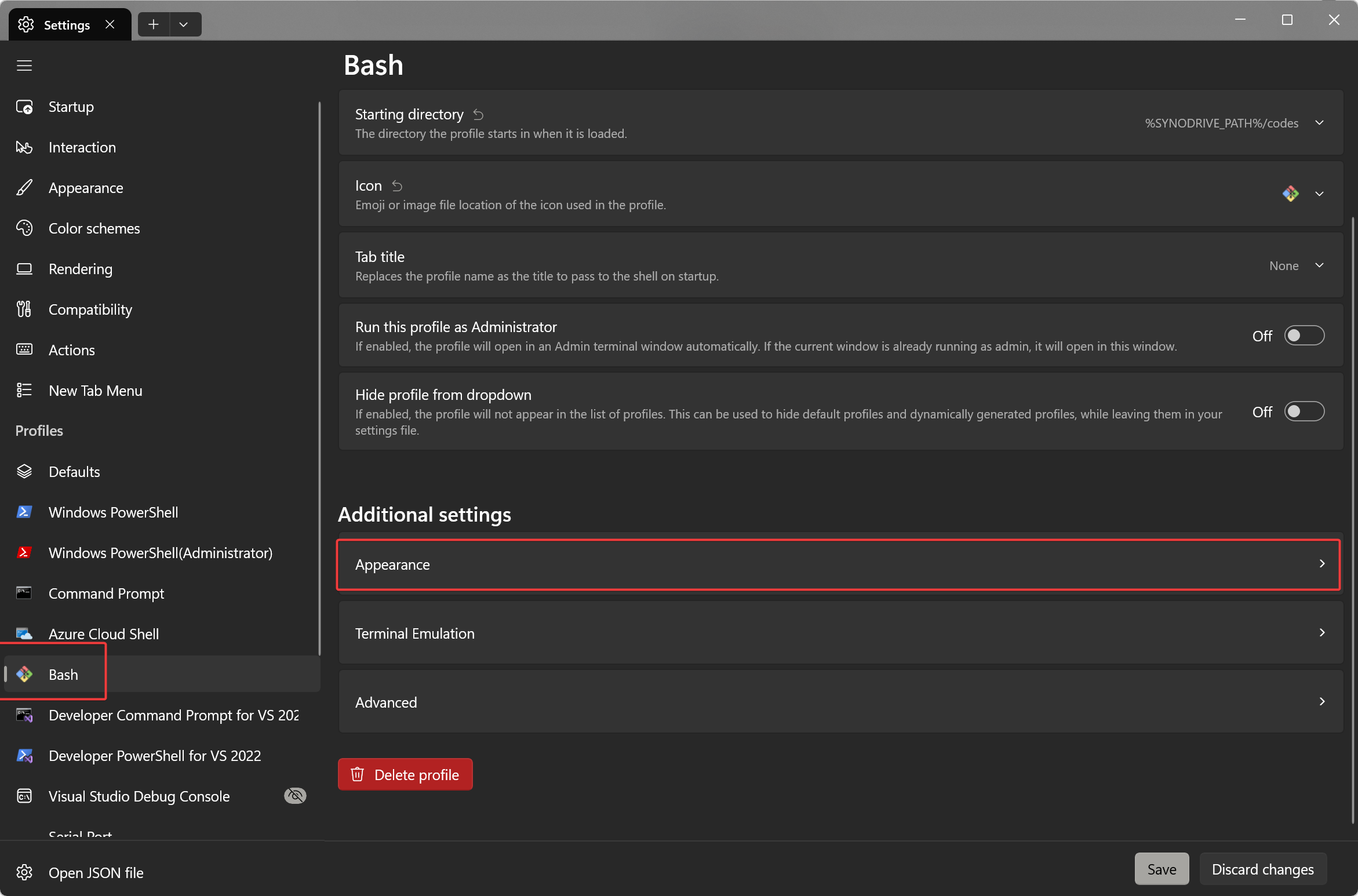
Task: Open the Actions settings section
Action: tap(72, 350)
